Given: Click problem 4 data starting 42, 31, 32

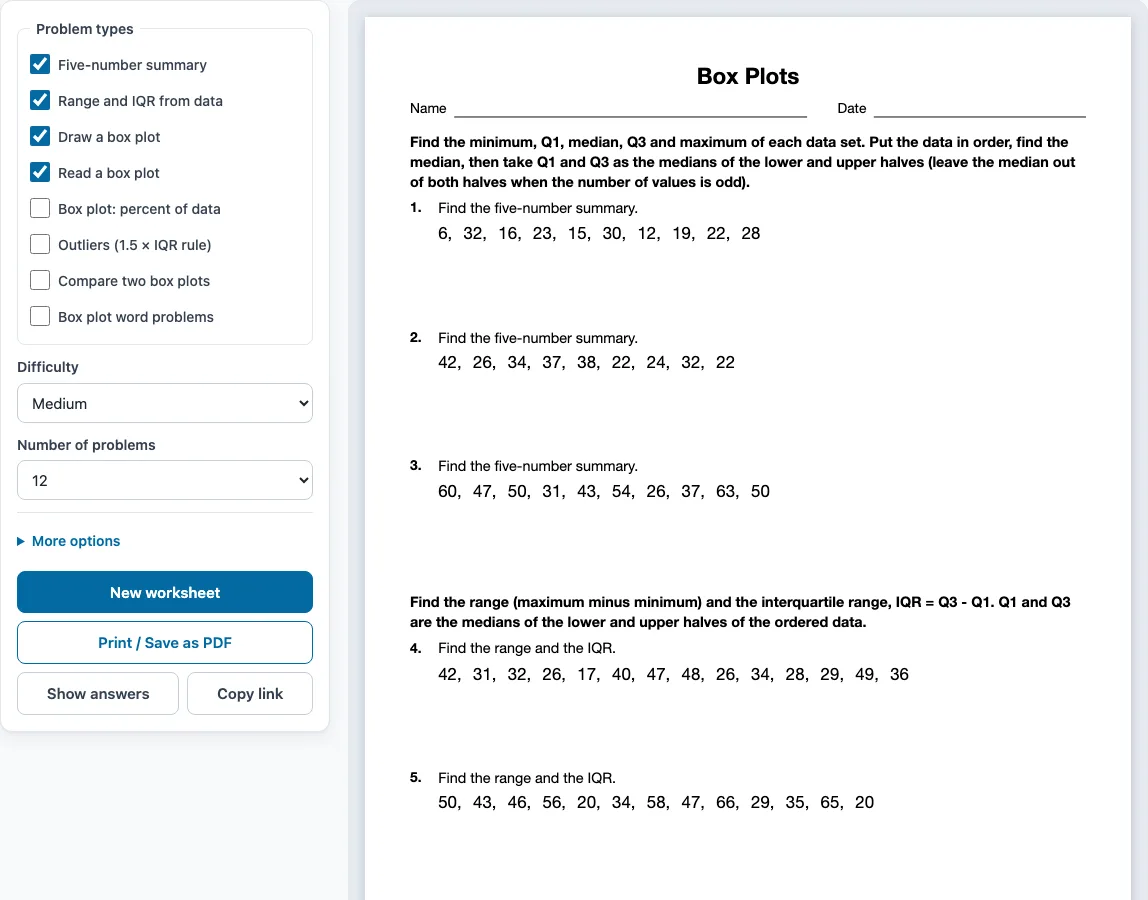Looking at the screenshot, I should (673, 674).
